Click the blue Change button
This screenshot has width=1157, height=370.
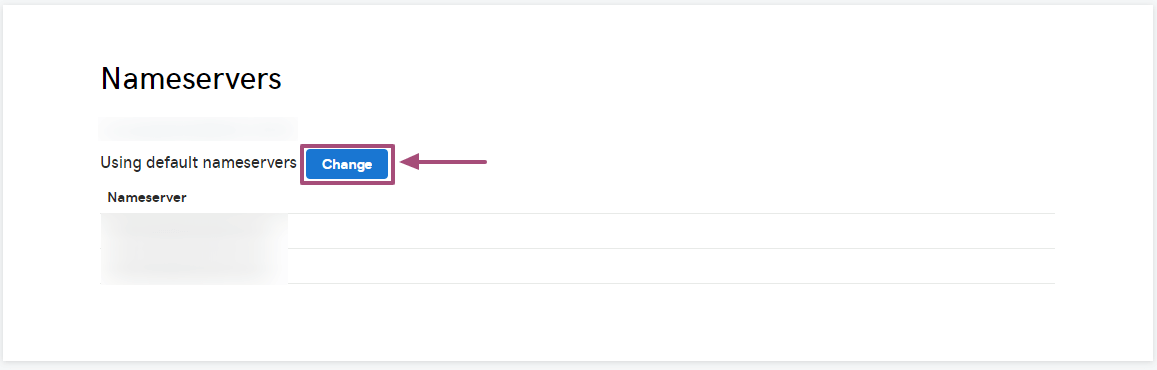347,164
